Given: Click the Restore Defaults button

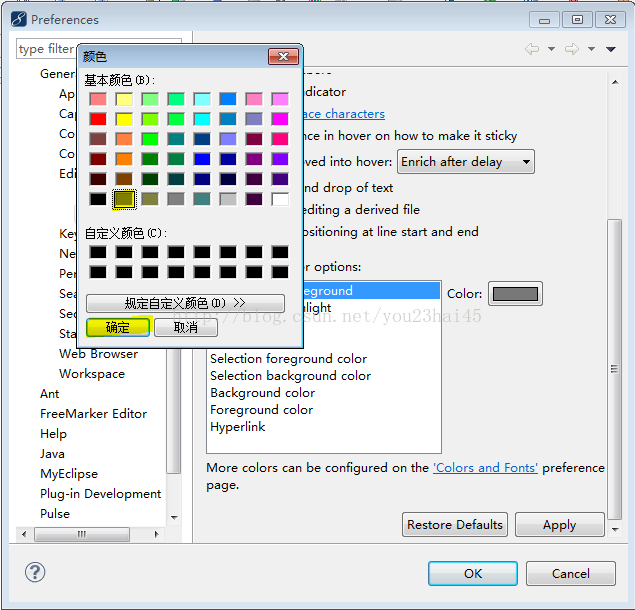Looking at the screenshot, I should coord(455,525).
